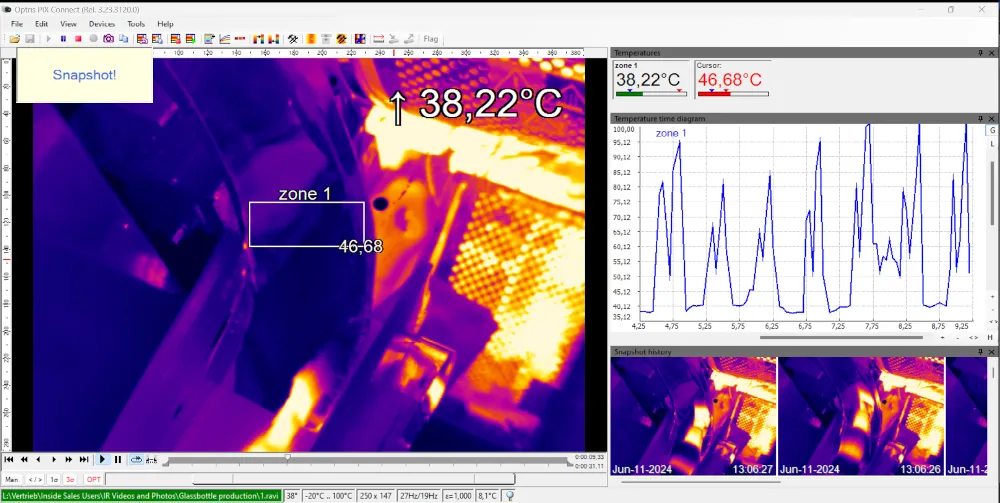Toggle pin on Snapshot history panel

click(980, 352)
